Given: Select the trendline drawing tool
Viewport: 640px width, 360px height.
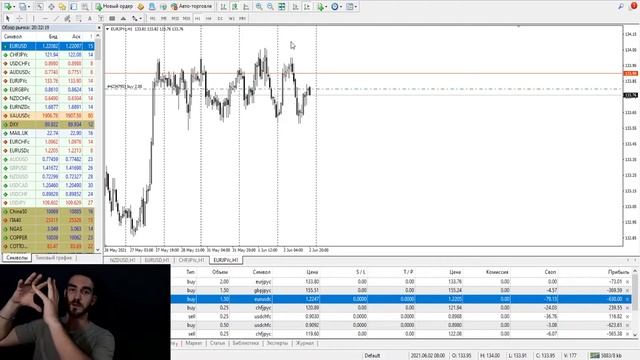Looking at the screenshot, I should [x=56, y=18].
